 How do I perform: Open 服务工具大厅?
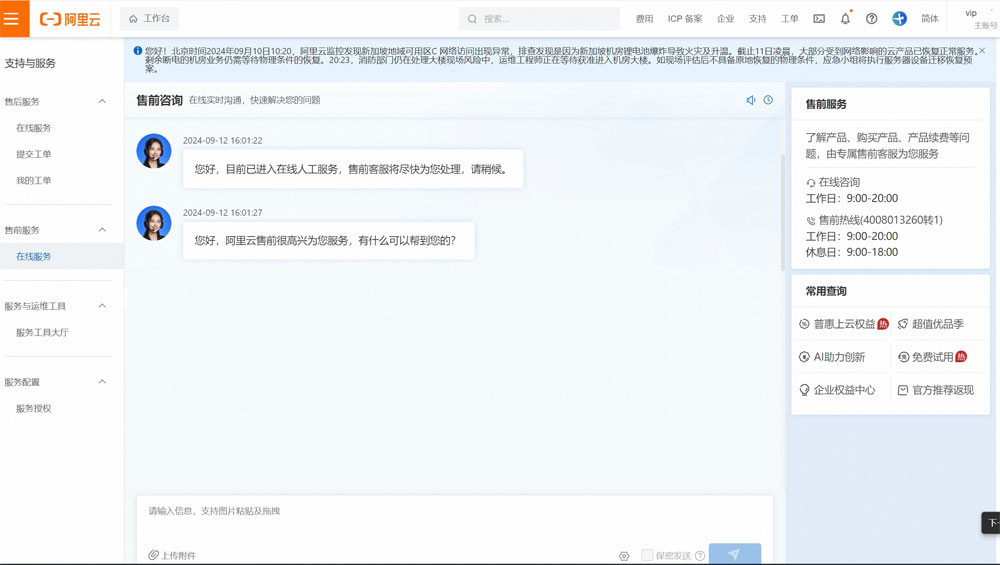pyautogui.click(x=42, y=332)
